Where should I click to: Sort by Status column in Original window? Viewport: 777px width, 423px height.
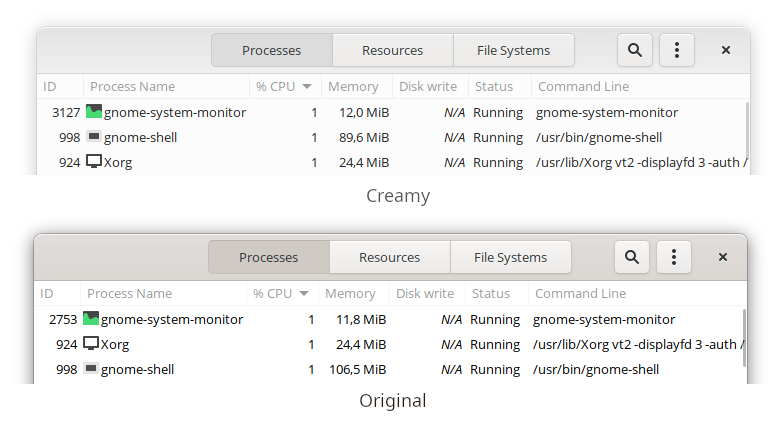tap(497, 294)
